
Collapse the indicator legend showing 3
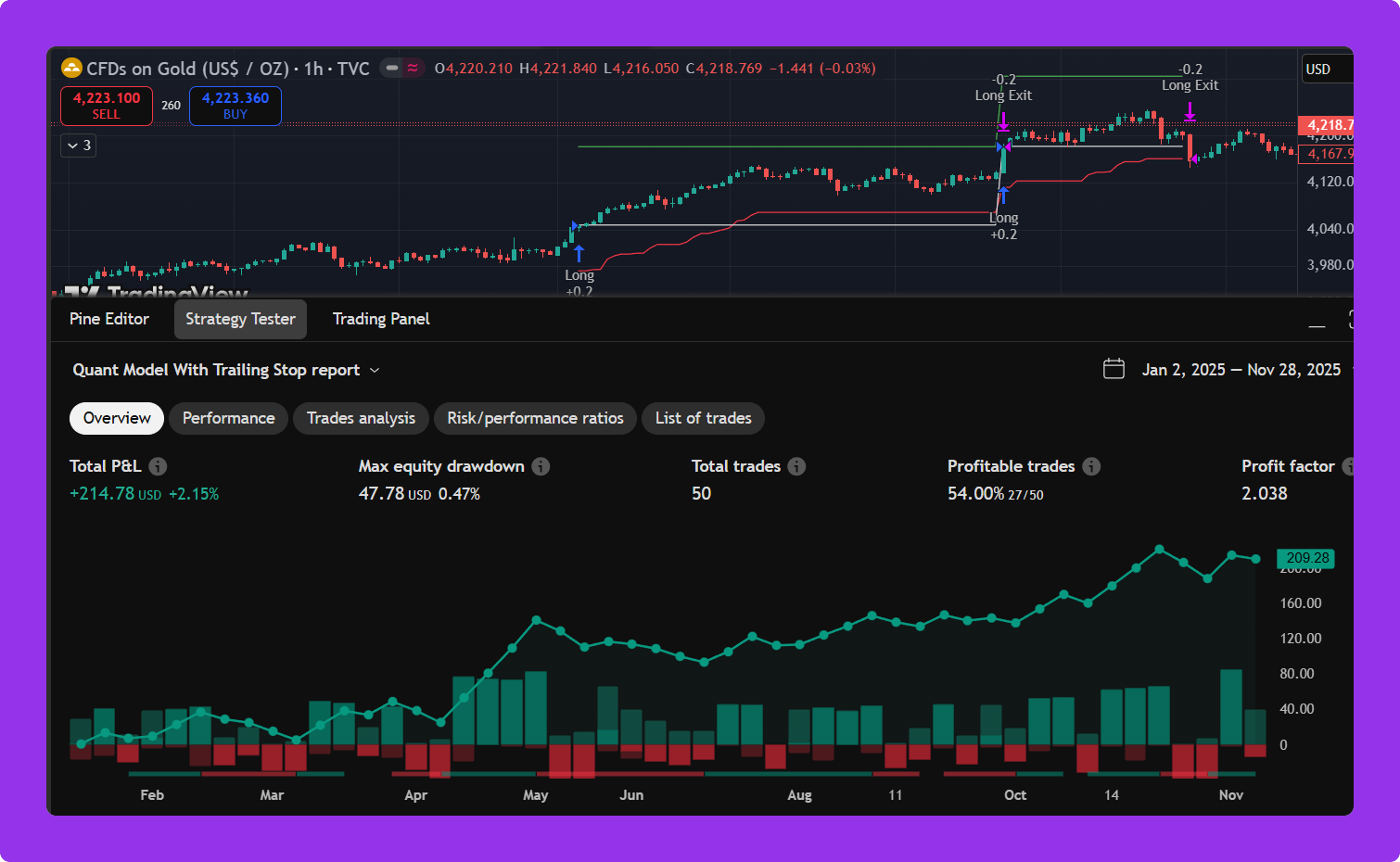79,146
